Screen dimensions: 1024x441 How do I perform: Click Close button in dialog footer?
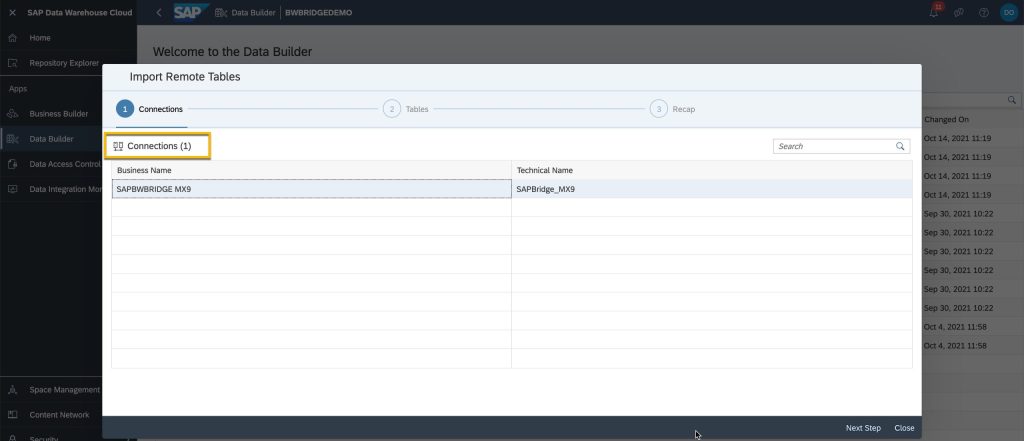click(904, 428)
